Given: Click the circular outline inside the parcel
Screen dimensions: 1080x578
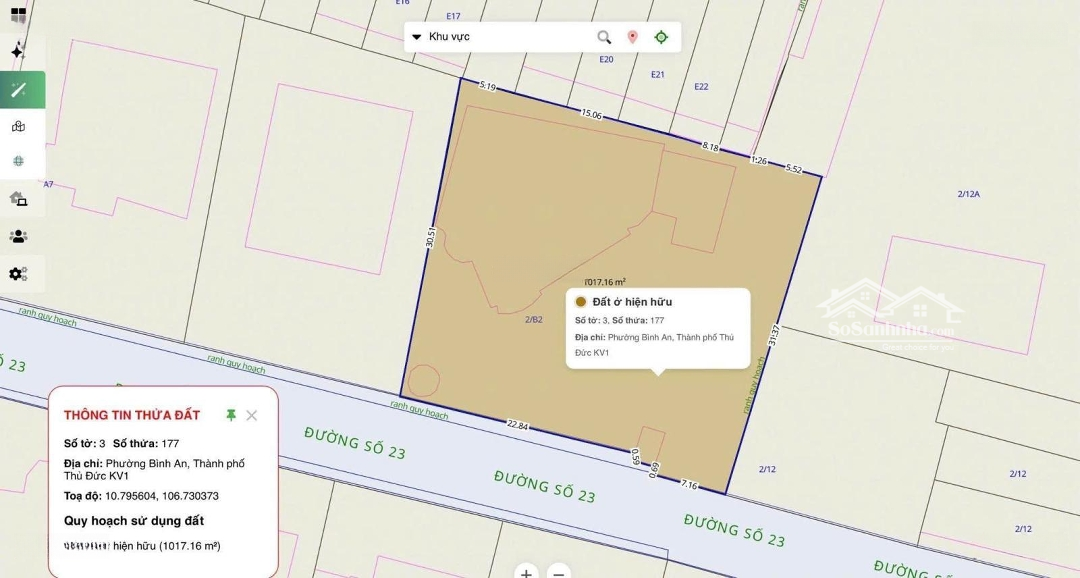Looking at the screenshot, I should tap(423, 381).
